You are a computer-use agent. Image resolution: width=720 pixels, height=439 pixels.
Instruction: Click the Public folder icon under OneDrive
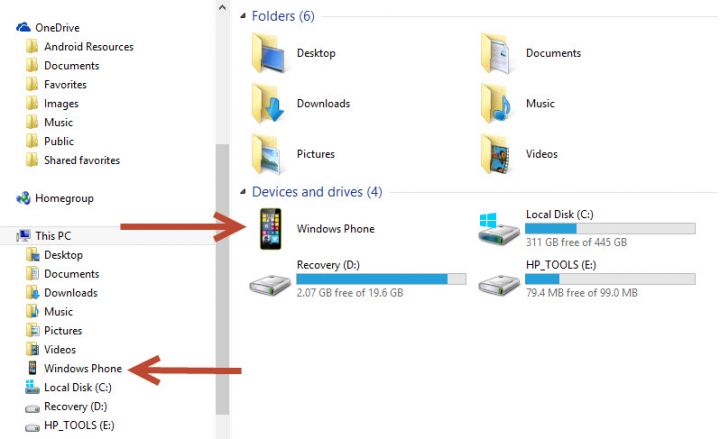32,141
